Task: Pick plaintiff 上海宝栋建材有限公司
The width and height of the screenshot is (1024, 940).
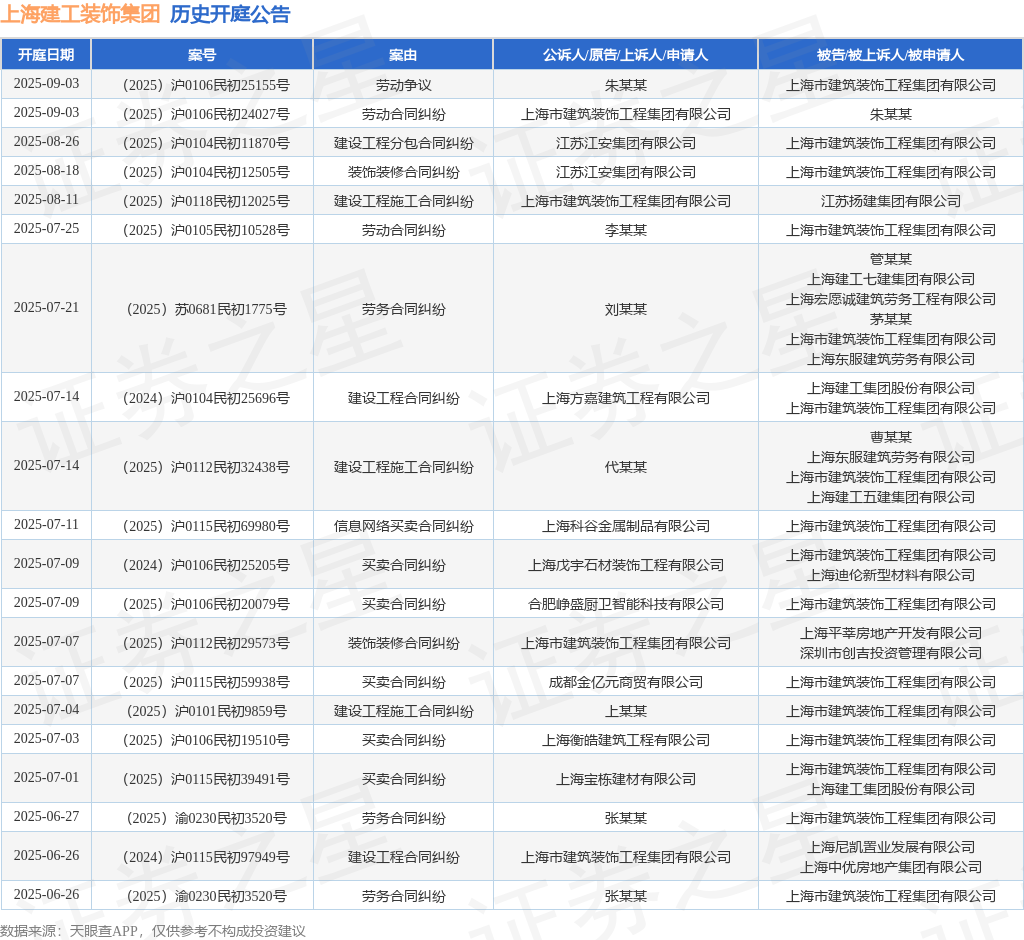Action: coord(626,779)
